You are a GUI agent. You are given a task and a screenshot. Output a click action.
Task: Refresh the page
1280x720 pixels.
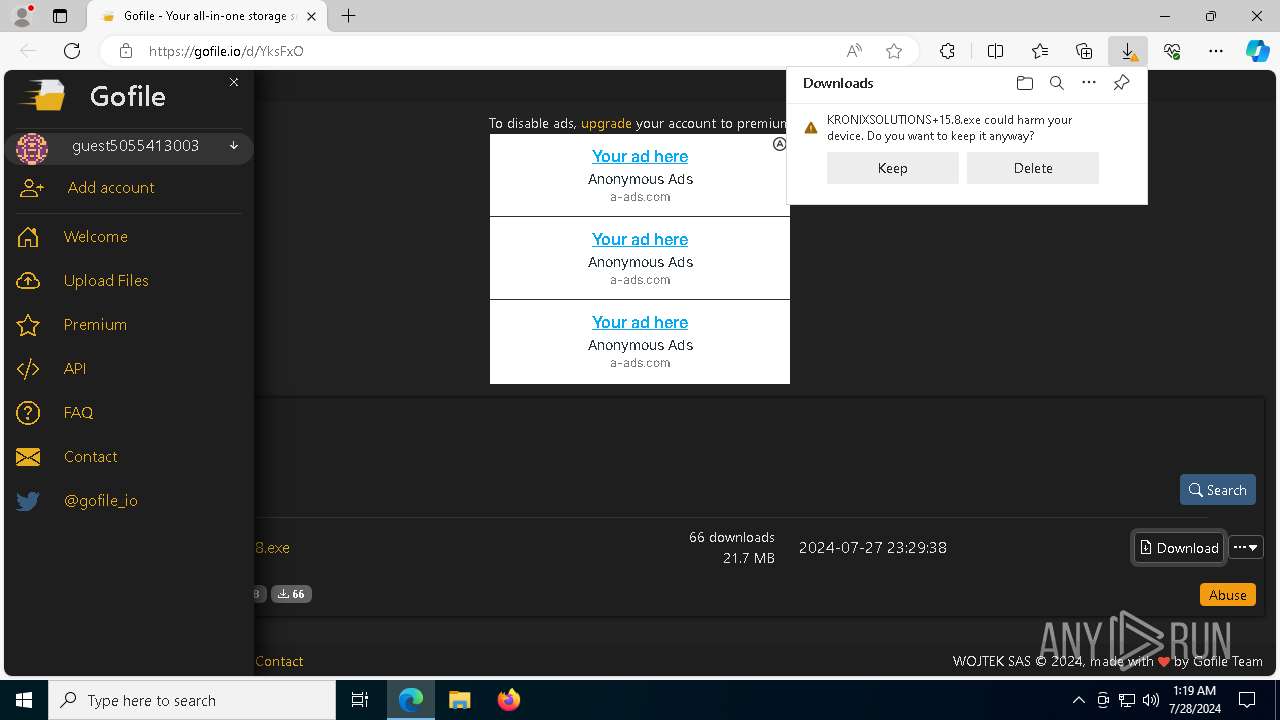[72, 51]
